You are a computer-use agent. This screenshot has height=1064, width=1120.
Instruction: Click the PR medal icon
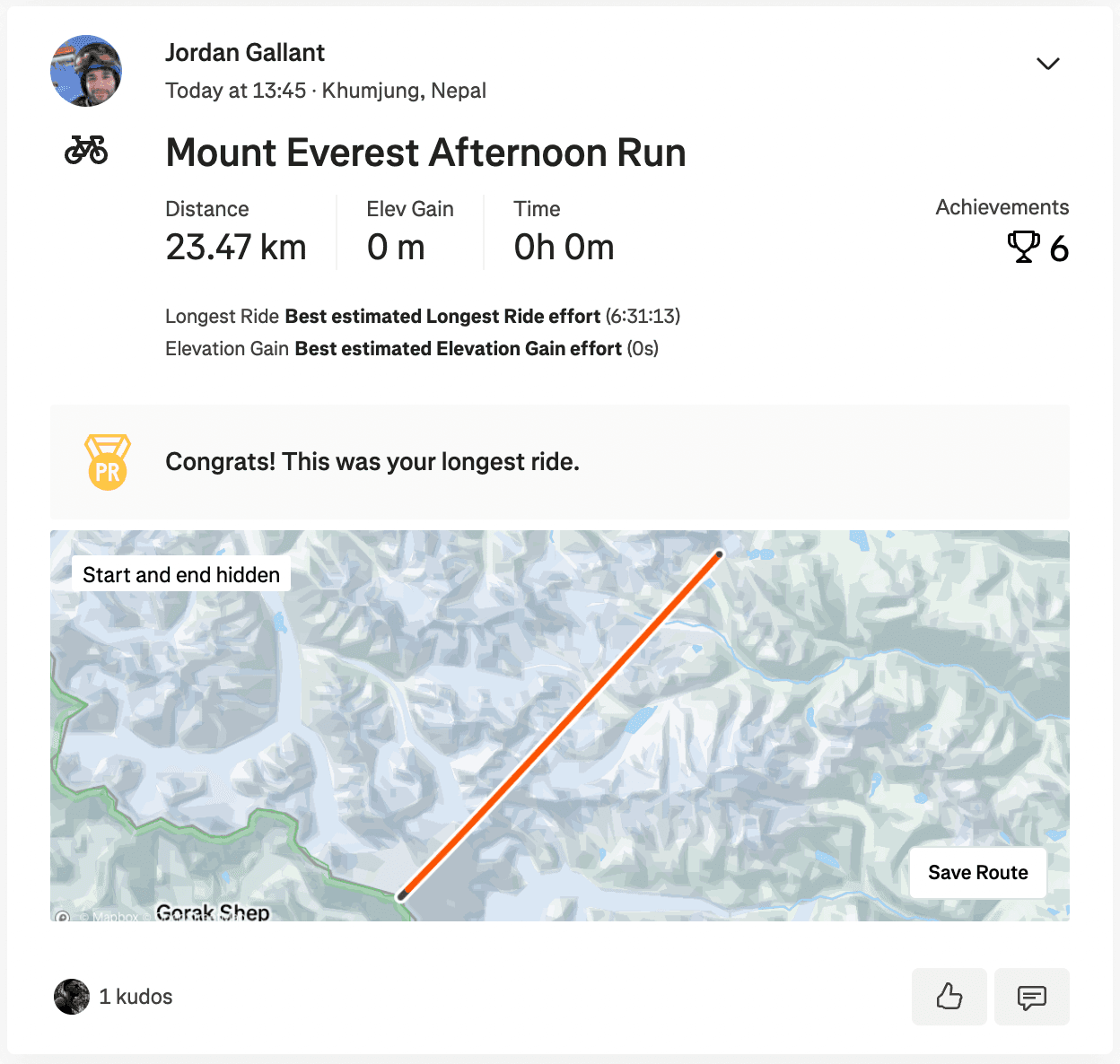pyautogui.click(x=108, y=462)
